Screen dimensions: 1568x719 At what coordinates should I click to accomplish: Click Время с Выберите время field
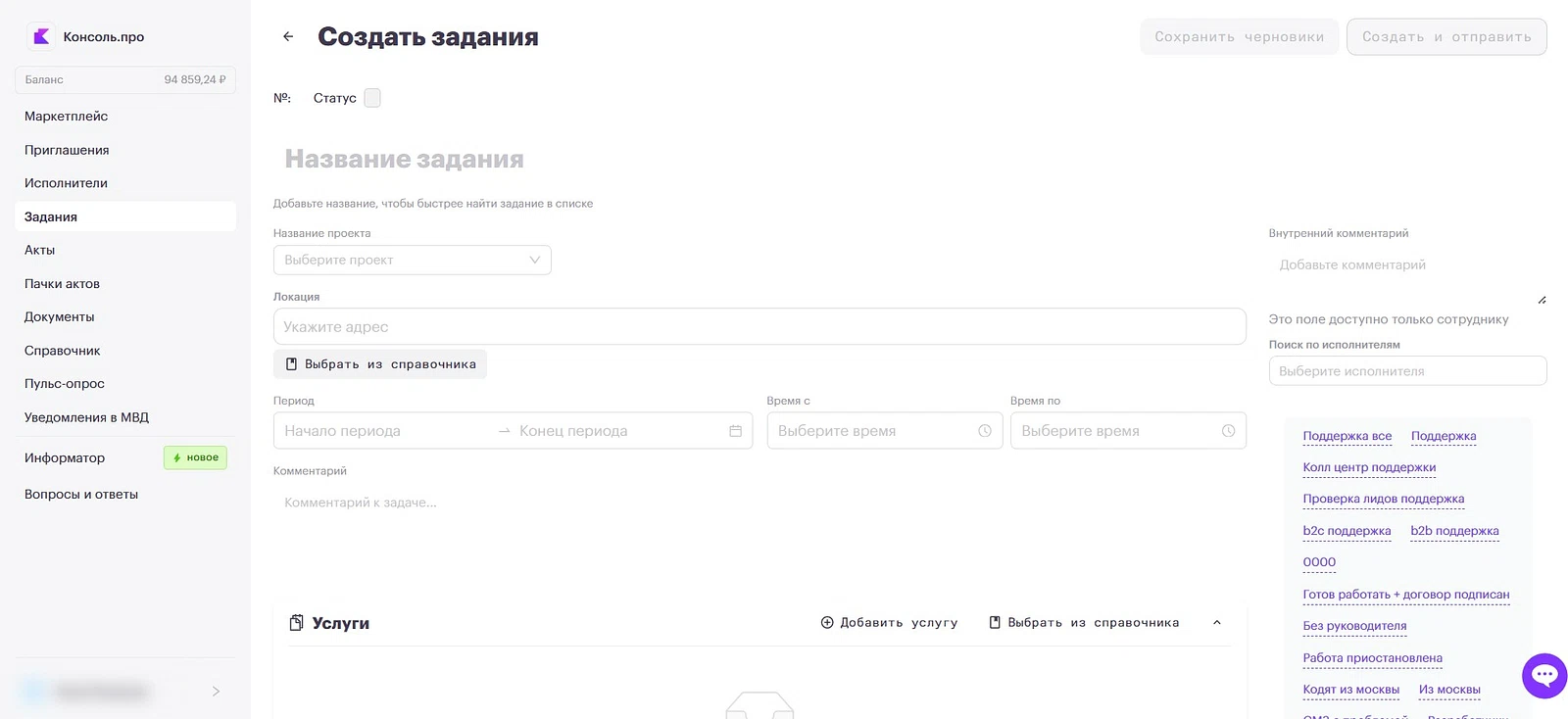[885, 431]
